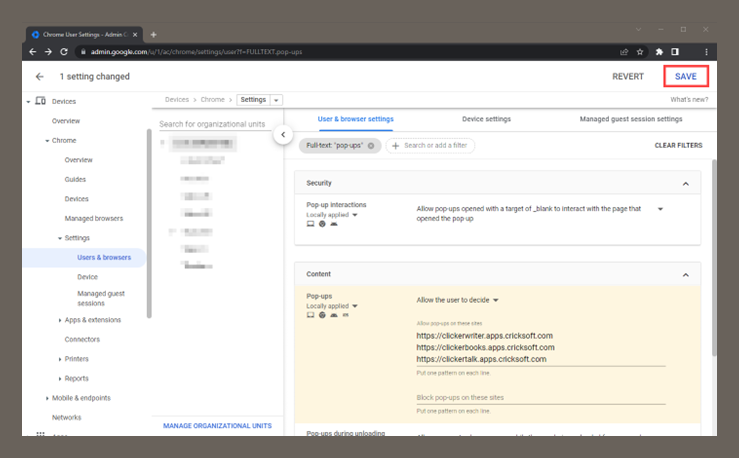
Task: Open the Settings breadcrumb dropdown
Action: pyautogui.click(x=276, y=100)
